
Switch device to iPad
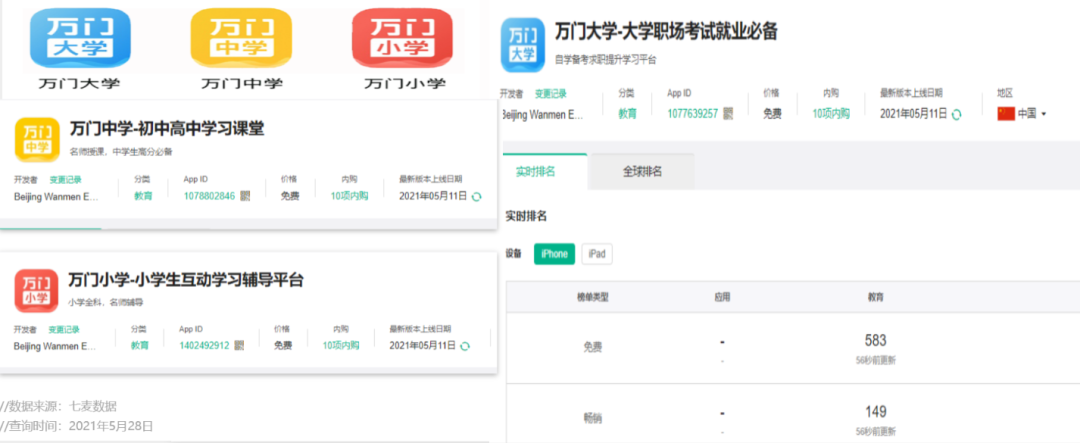(597, 254)
